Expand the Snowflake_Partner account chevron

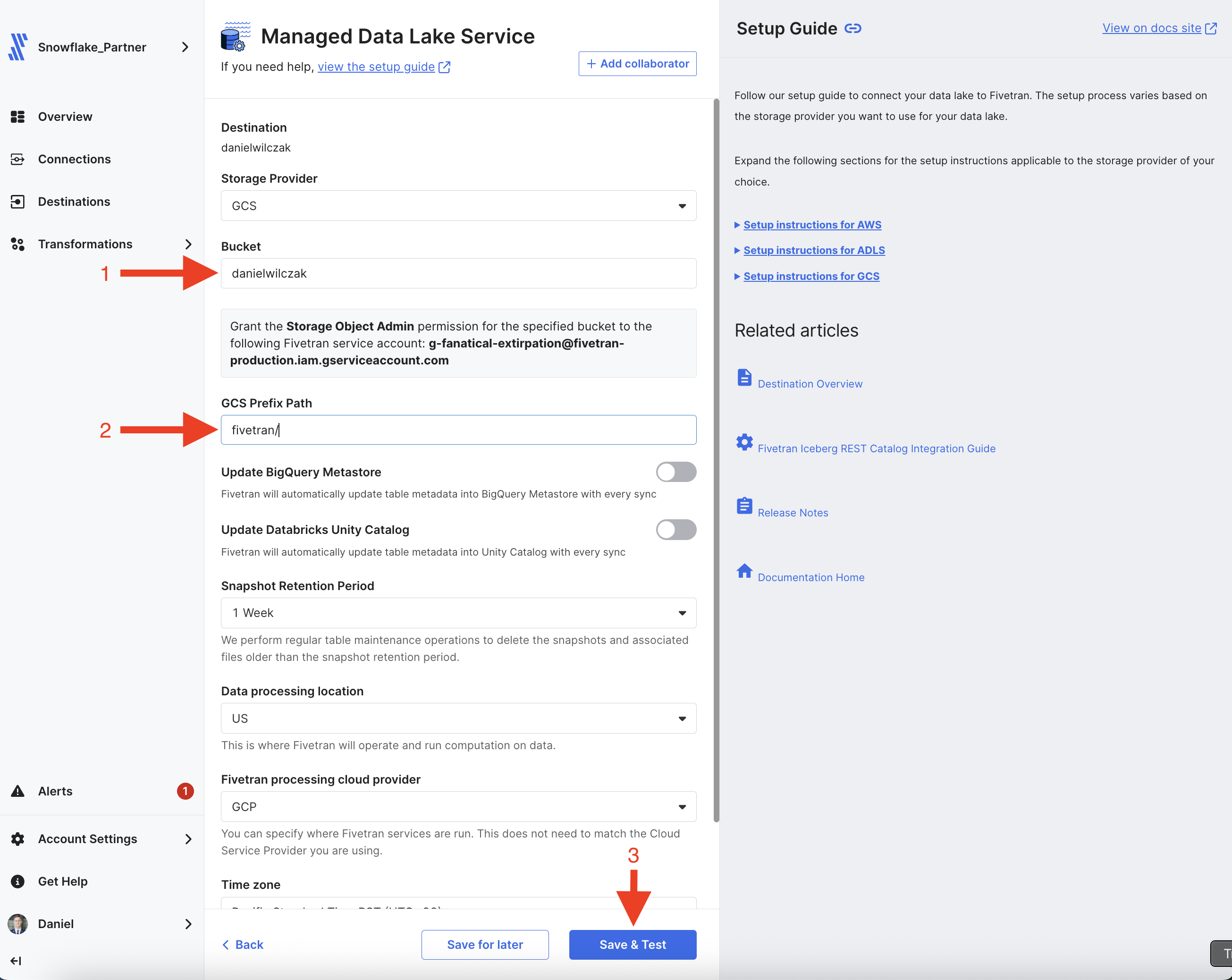[x=185, y=47]
